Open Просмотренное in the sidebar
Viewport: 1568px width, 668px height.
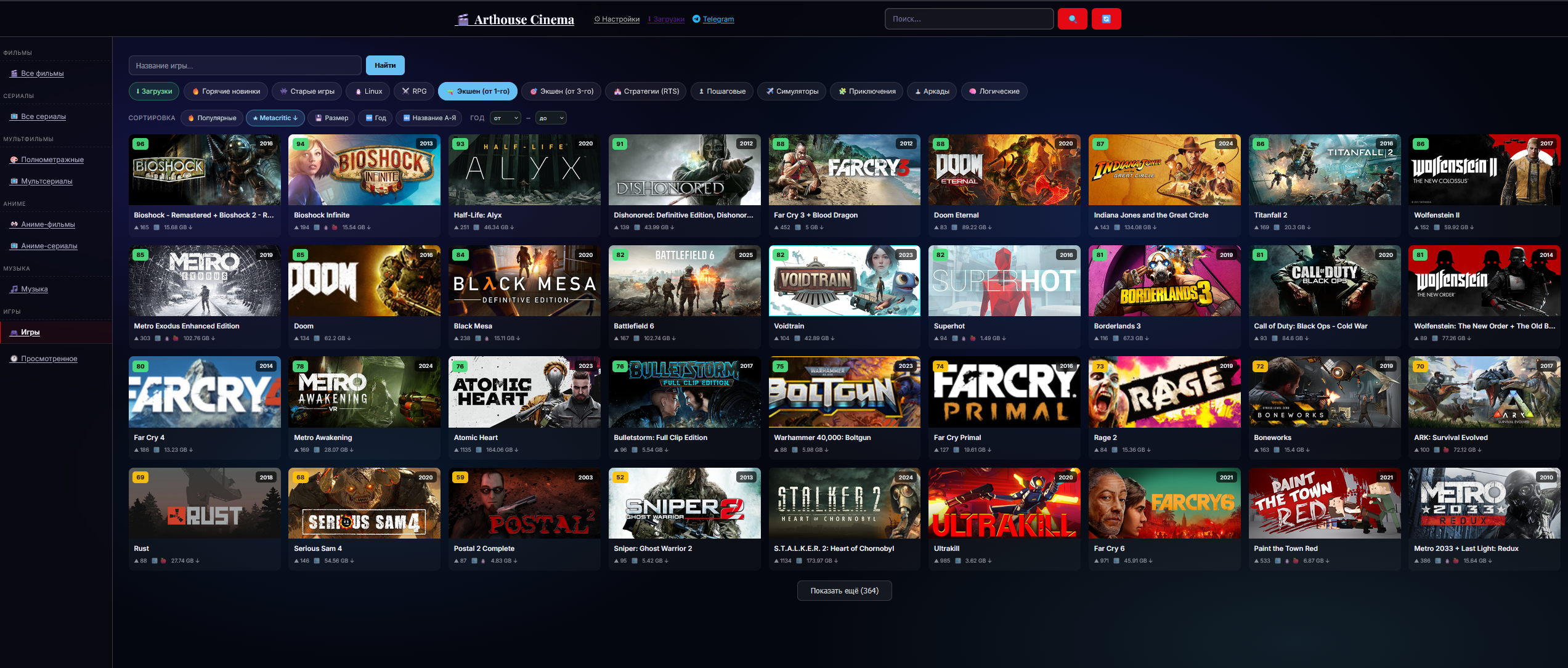click(x=44, y=359)
